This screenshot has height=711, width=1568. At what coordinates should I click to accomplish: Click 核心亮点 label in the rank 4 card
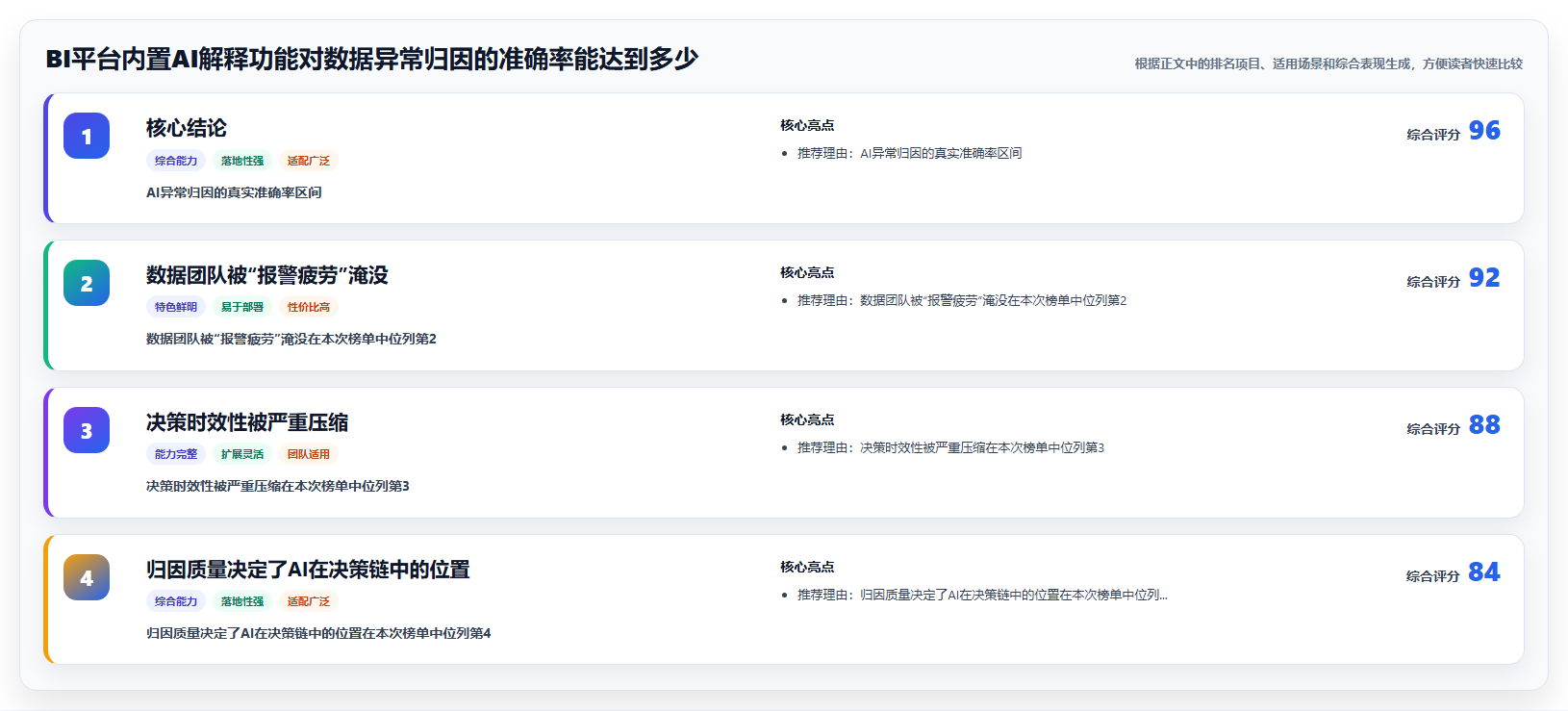click(807, 567)
